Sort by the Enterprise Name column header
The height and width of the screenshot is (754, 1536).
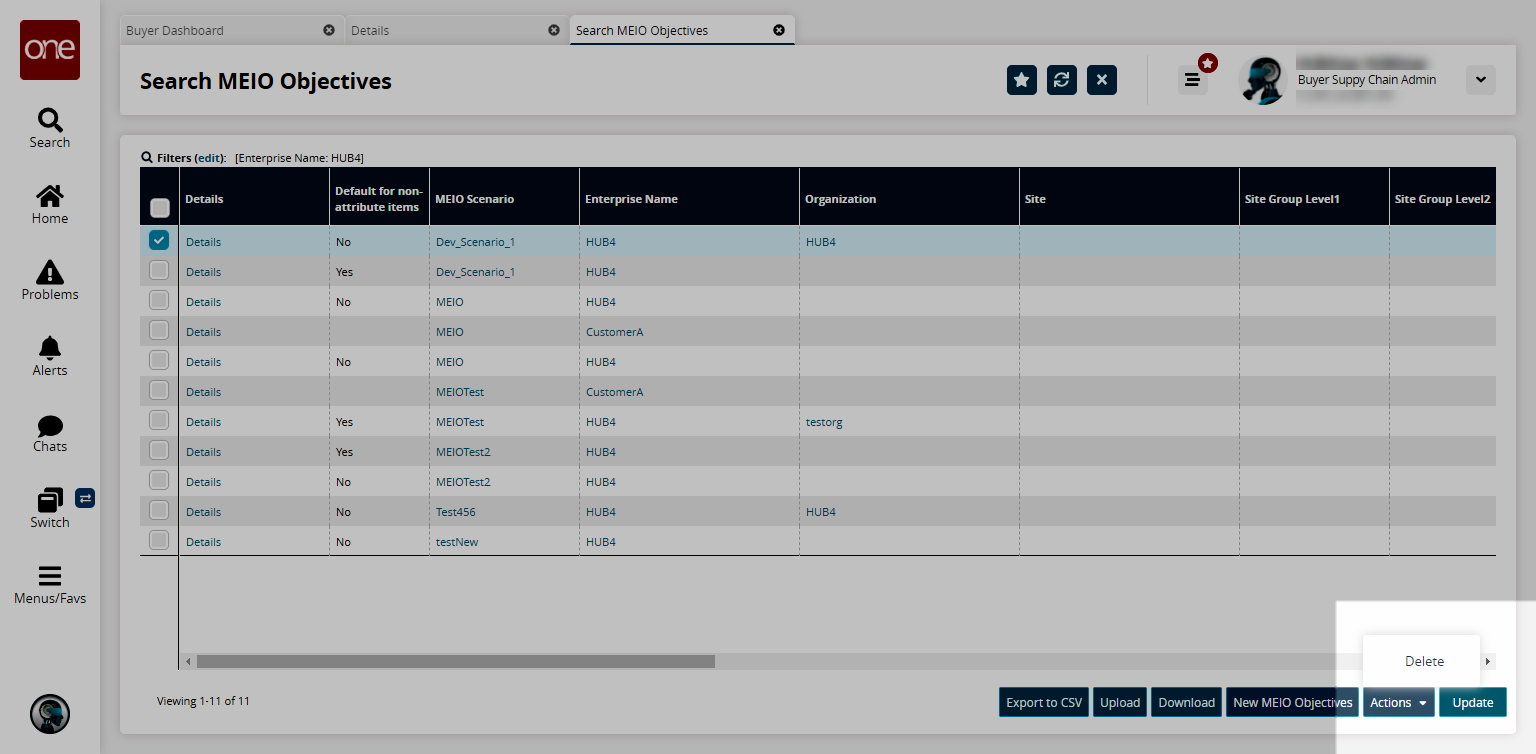pos(689,198)
